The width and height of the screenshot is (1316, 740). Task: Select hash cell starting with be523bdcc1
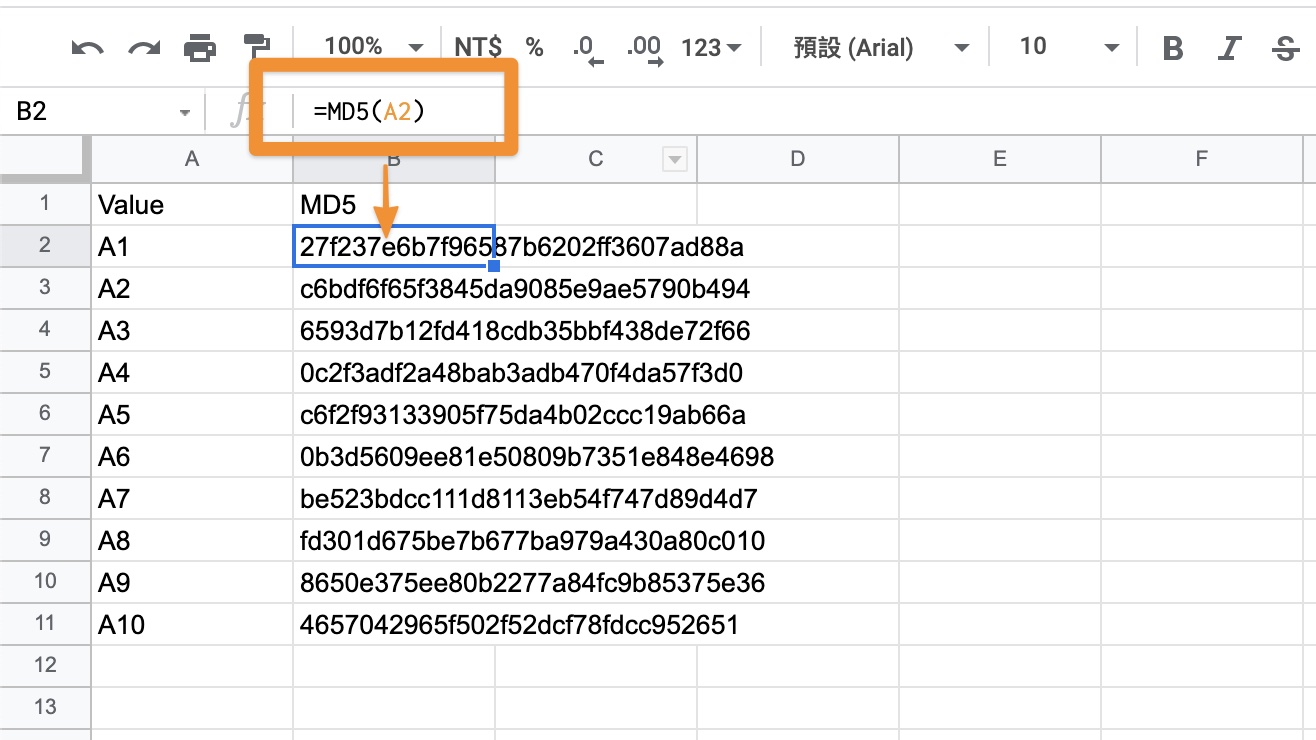pos(394,499)
